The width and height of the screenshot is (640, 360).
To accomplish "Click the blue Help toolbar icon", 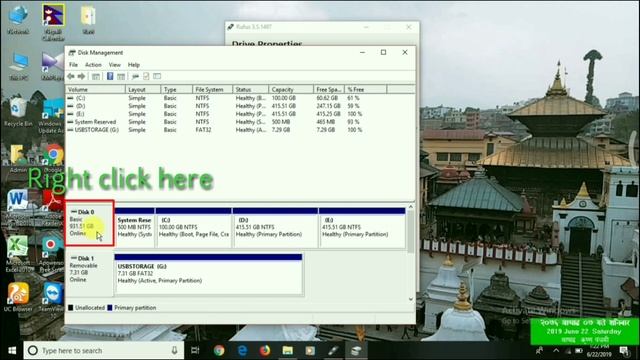I will click(110, 76).
